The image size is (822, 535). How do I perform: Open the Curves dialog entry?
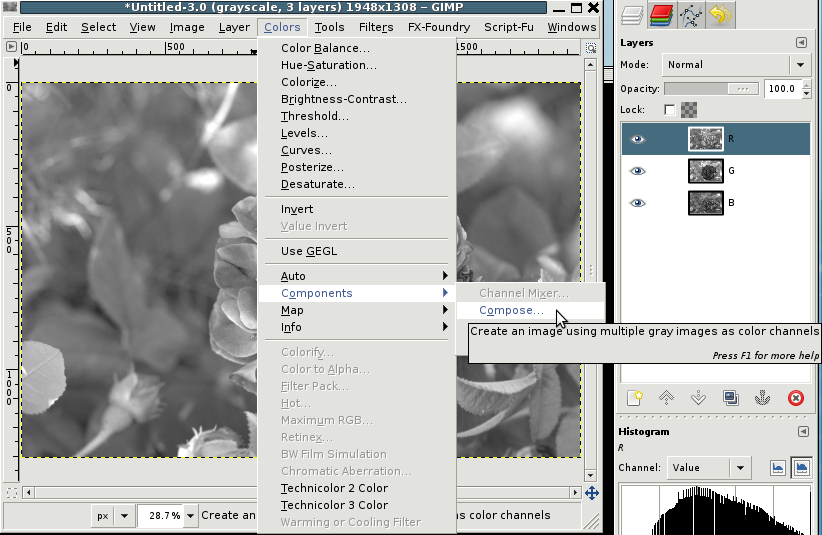point(356,150)
